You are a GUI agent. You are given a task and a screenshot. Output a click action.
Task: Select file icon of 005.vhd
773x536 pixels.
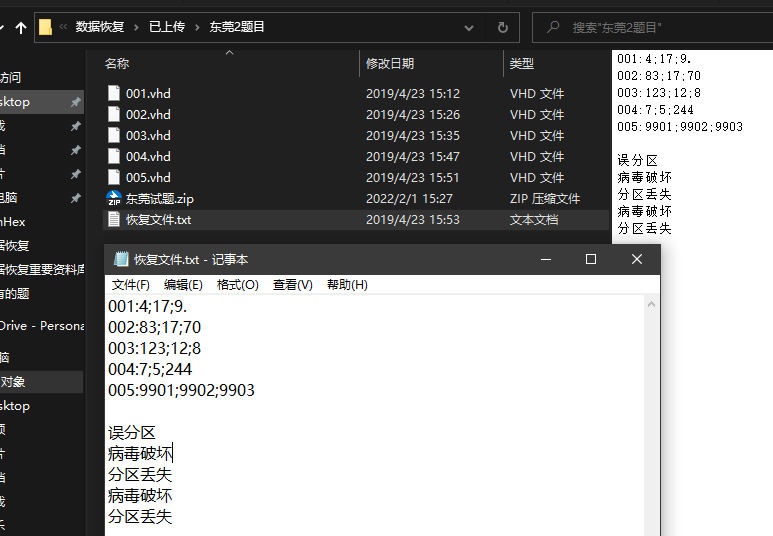(114, 177)
